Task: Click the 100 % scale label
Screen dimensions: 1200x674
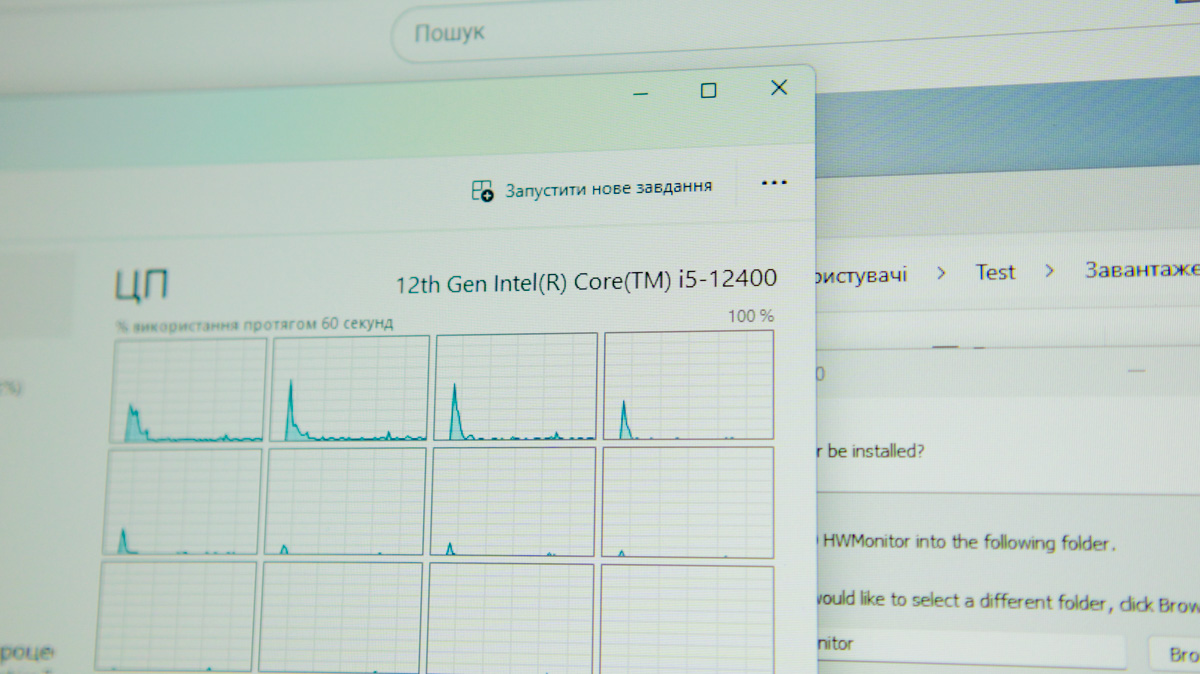Action: [750, 316]
